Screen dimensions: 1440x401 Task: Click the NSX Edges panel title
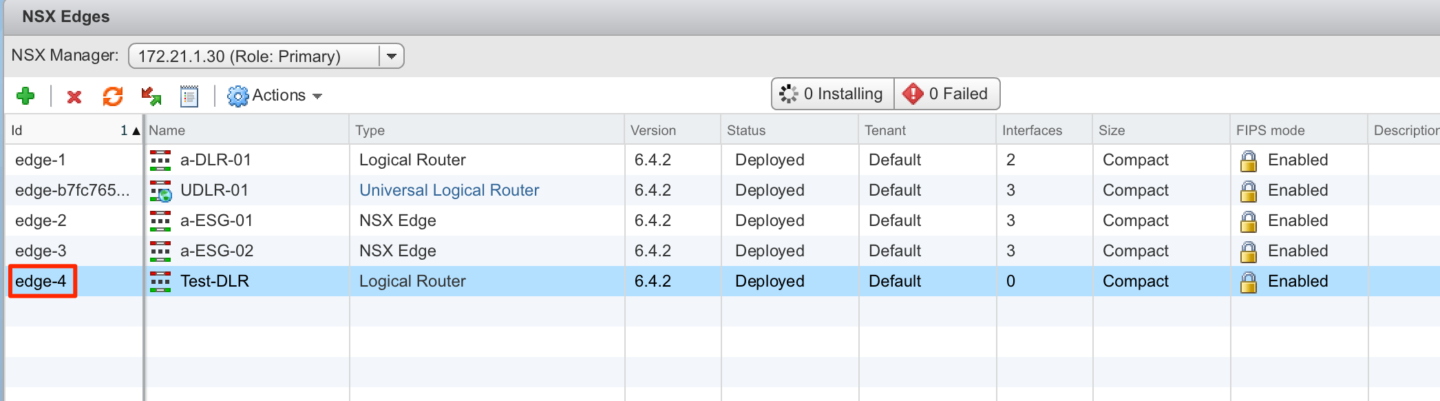66,16
